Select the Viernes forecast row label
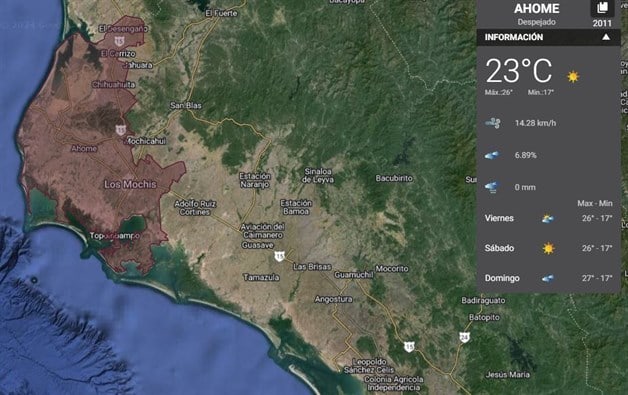The height and width of the screenshot is (395, 628). pyautogui.click(x=499, y=218)
